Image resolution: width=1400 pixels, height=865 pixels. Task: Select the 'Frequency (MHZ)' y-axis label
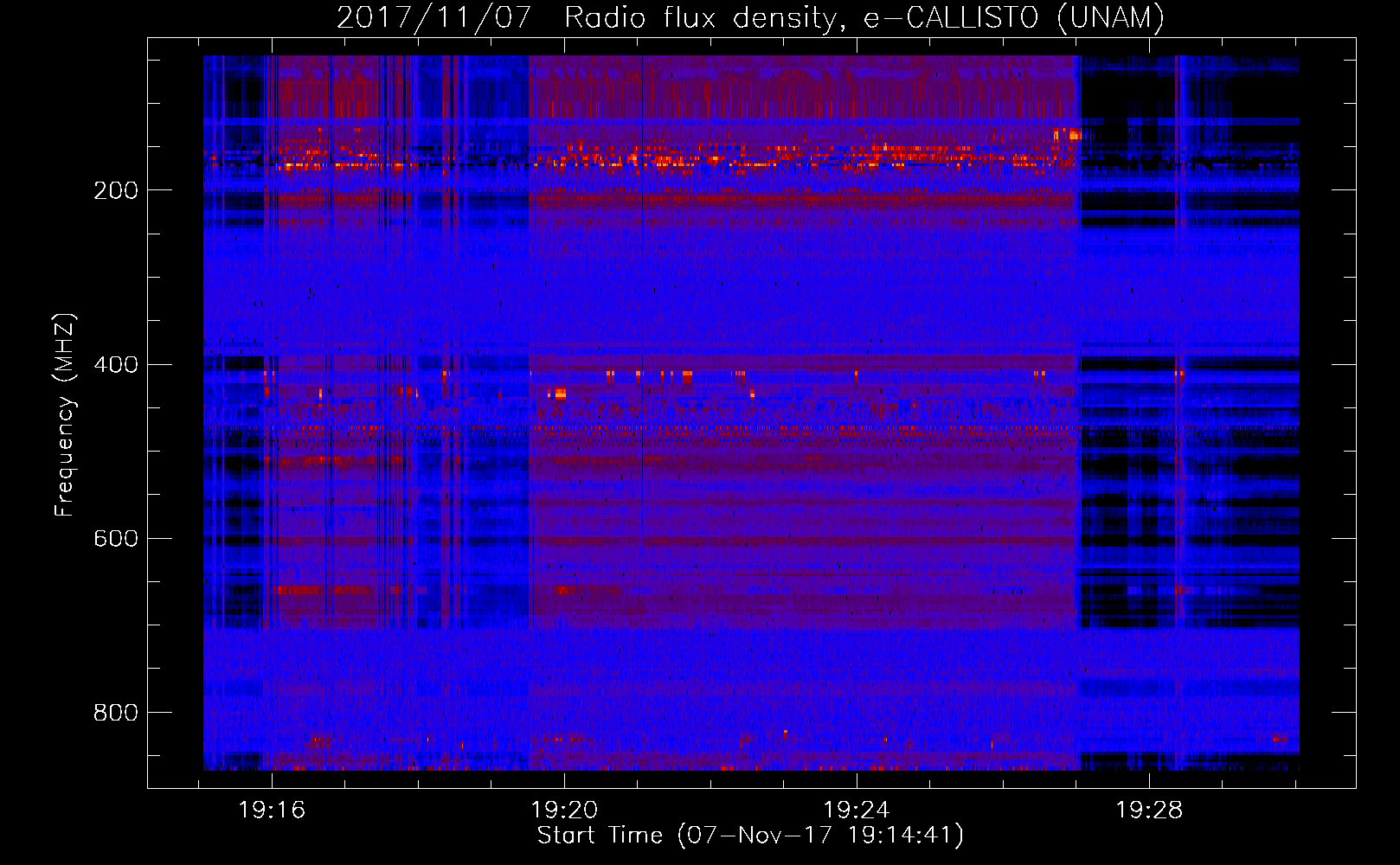point(65,415)
